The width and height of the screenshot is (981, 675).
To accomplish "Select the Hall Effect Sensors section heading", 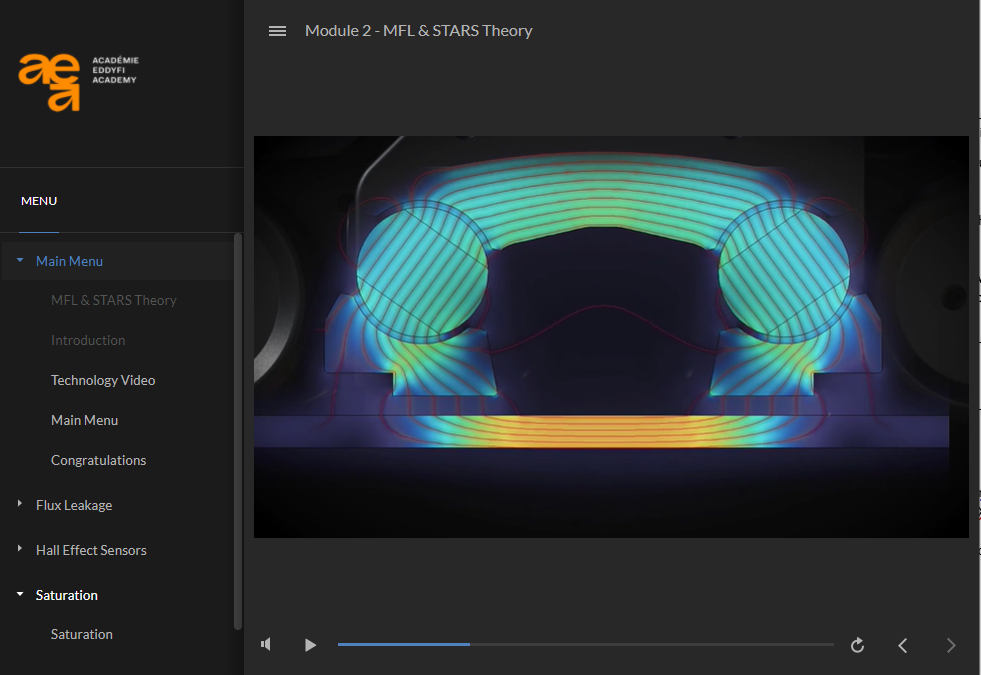I will pos(91,551).
